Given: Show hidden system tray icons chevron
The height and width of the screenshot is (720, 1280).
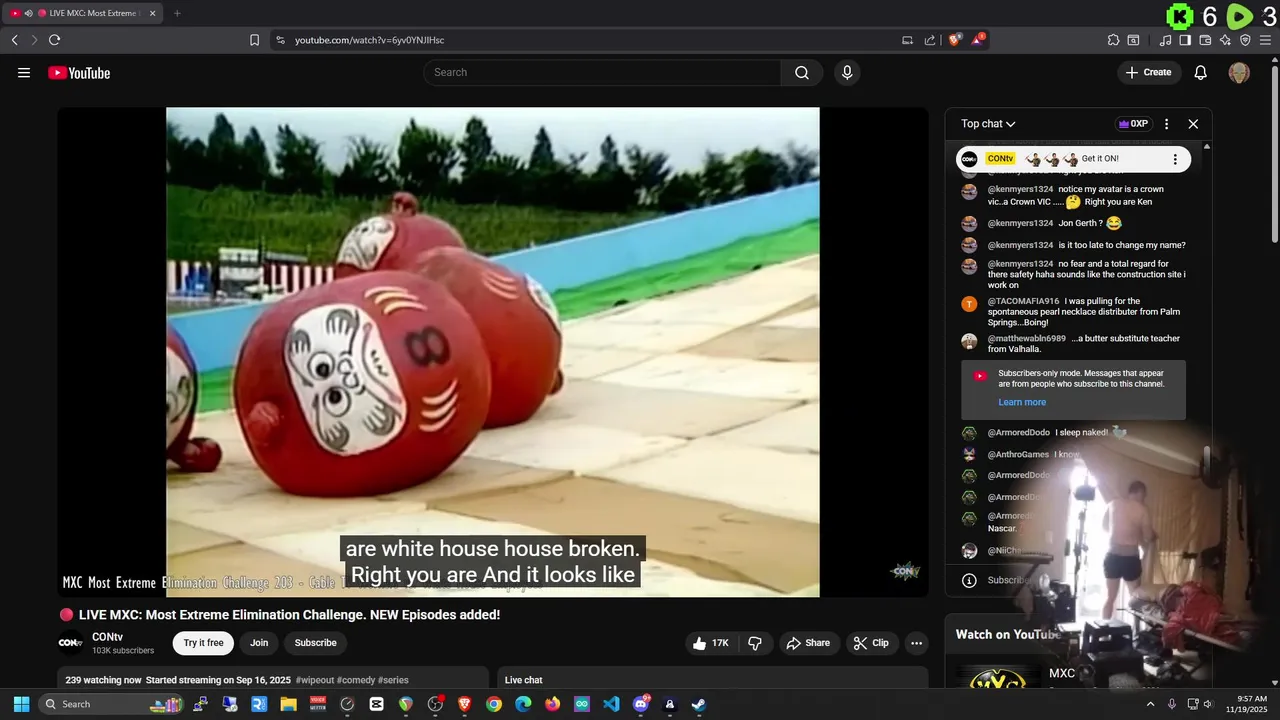Looking at the screenshot, I should 1150,704.
